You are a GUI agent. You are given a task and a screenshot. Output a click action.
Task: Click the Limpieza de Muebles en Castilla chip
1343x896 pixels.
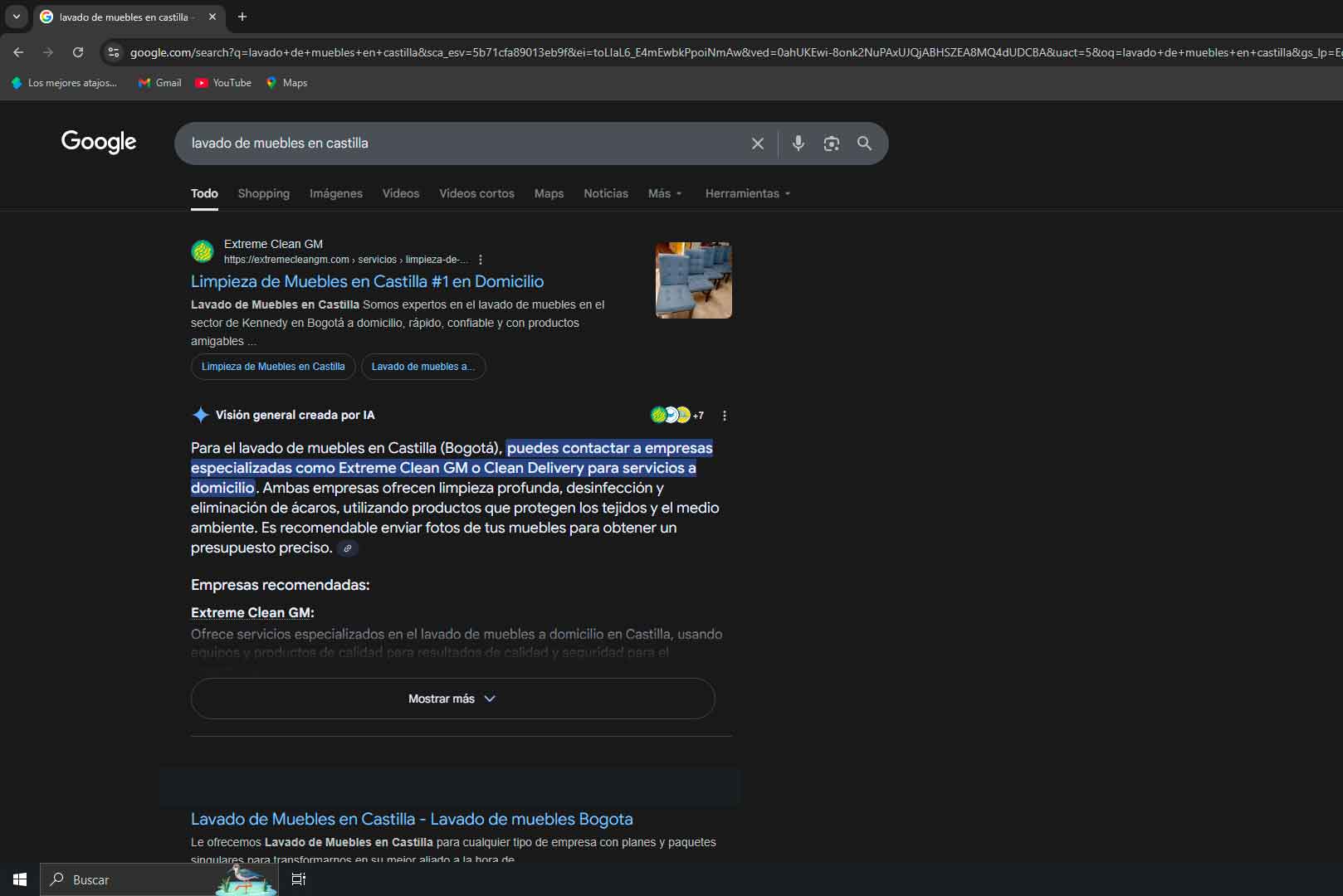pyautogui.click(x=273, y=367)
